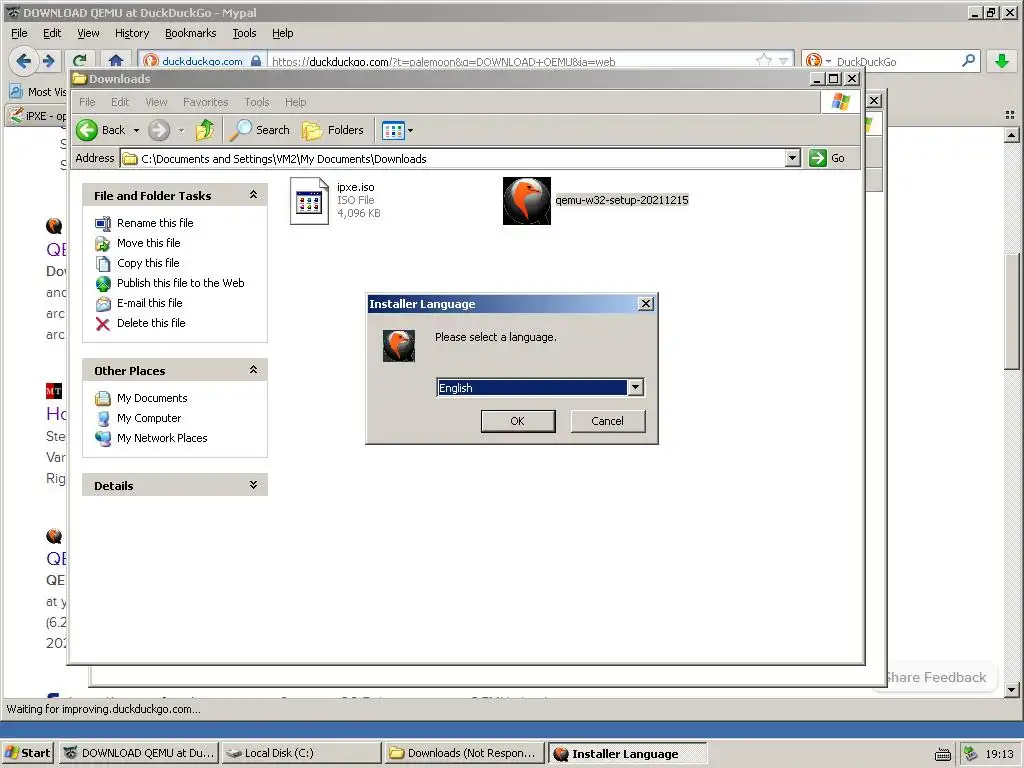Open My Network Places
The height and width of the screenshot is (768, 1024).
click(x=162, y=438)
